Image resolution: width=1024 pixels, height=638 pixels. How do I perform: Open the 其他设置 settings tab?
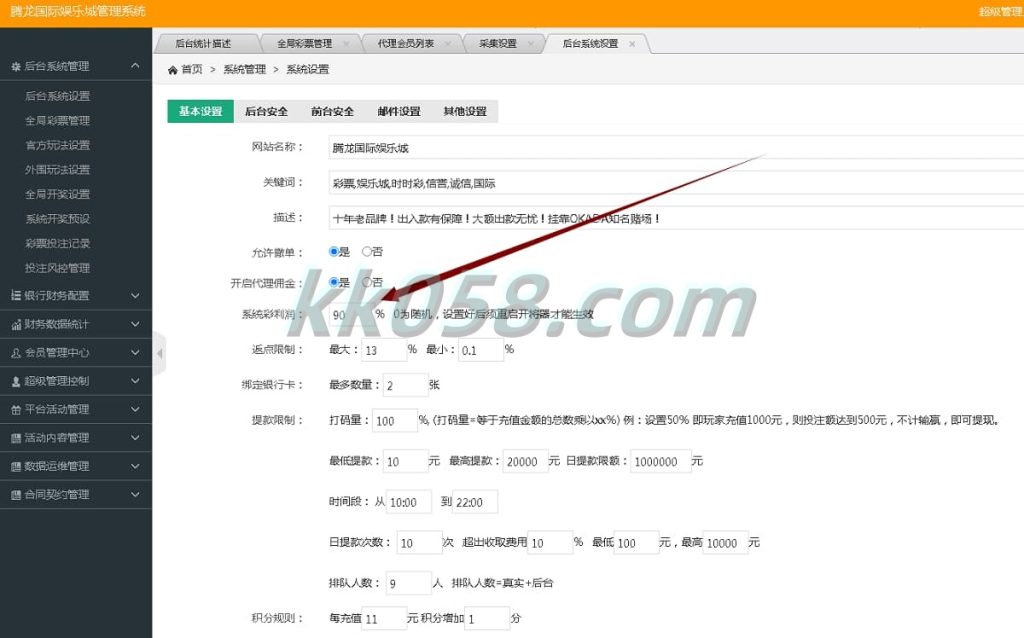(465, 111)
